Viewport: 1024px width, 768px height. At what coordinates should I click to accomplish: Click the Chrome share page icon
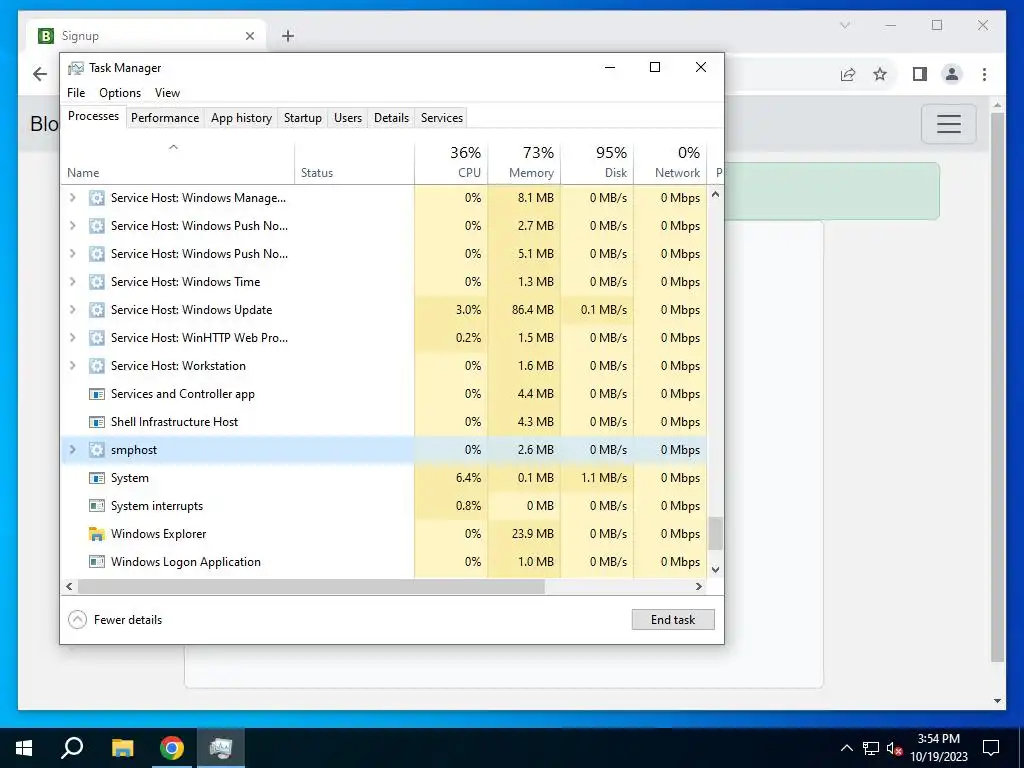click(x=848, y=74)
